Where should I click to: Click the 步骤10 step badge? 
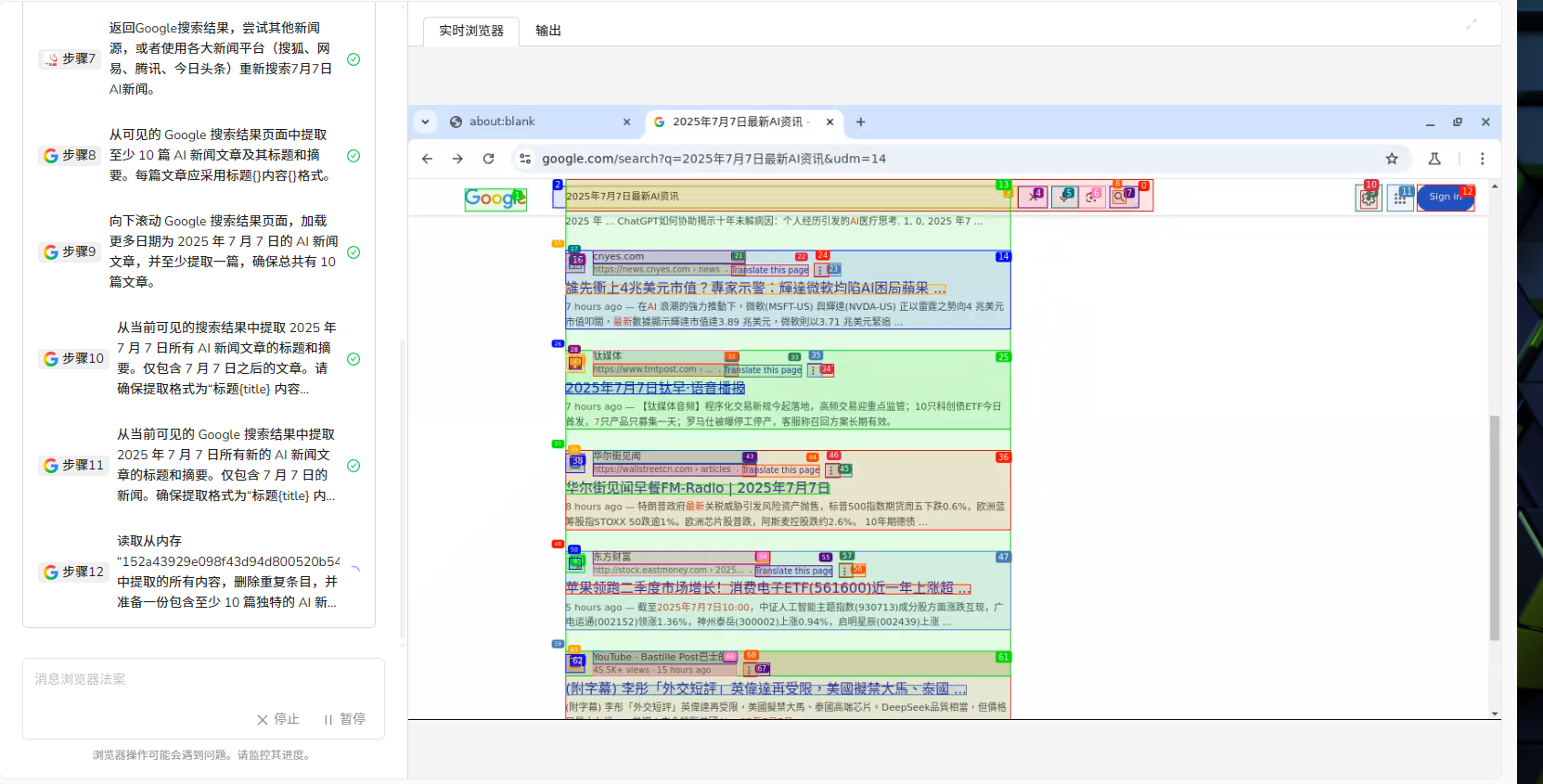[73, 358]
